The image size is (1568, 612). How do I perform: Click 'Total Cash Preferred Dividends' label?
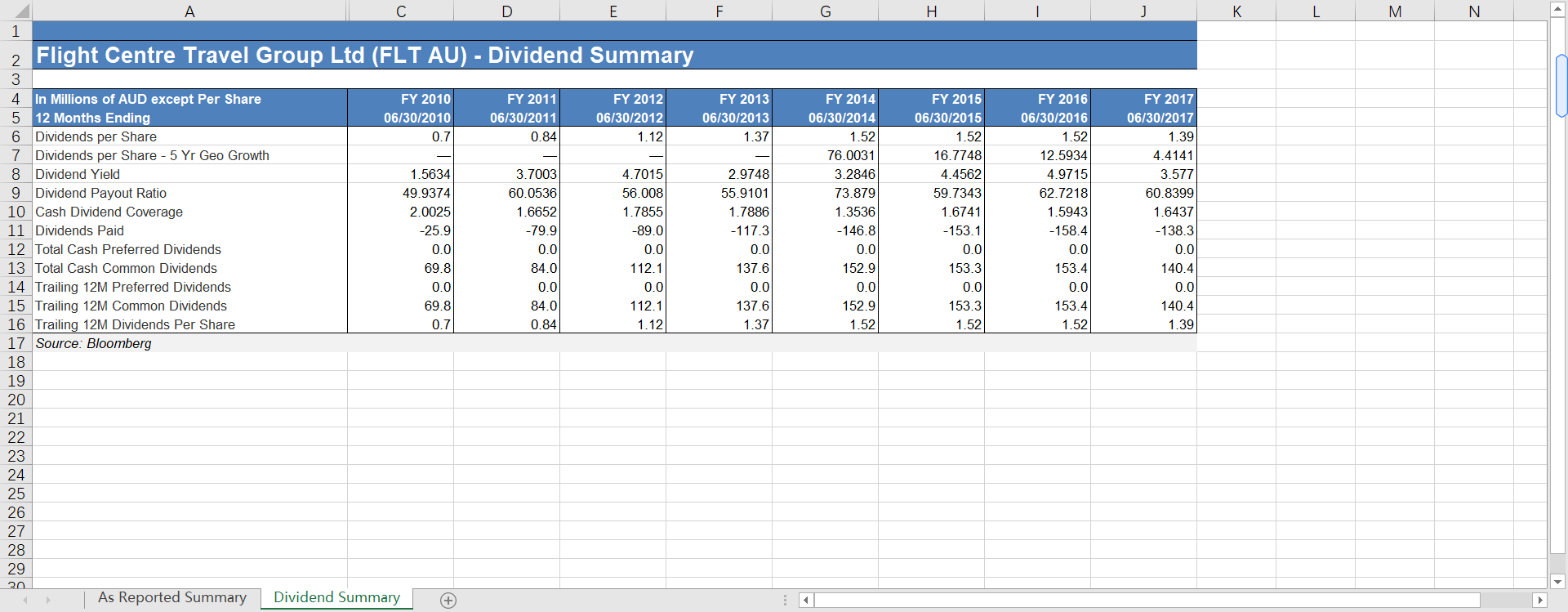[189, 249]
